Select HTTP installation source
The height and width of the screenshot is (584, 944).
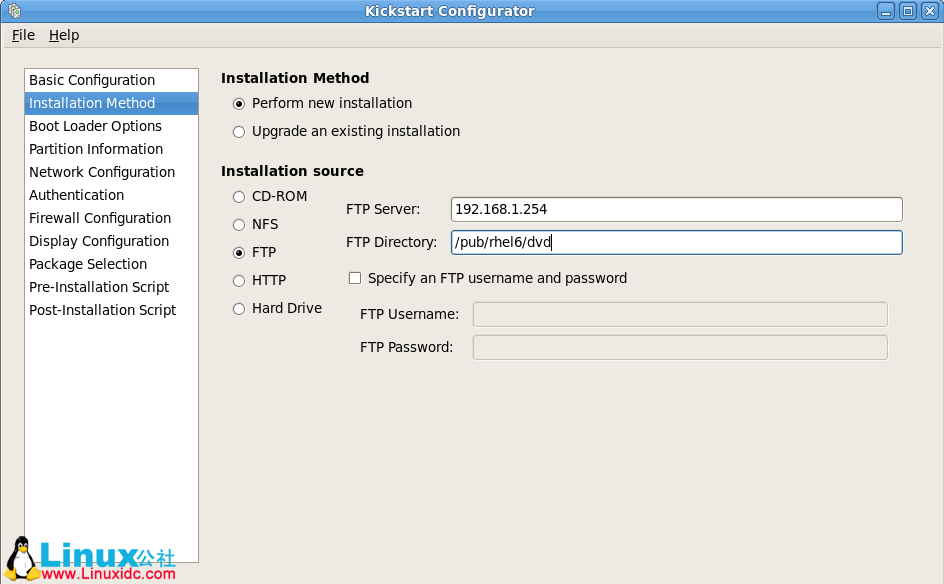tap(239, 281)
